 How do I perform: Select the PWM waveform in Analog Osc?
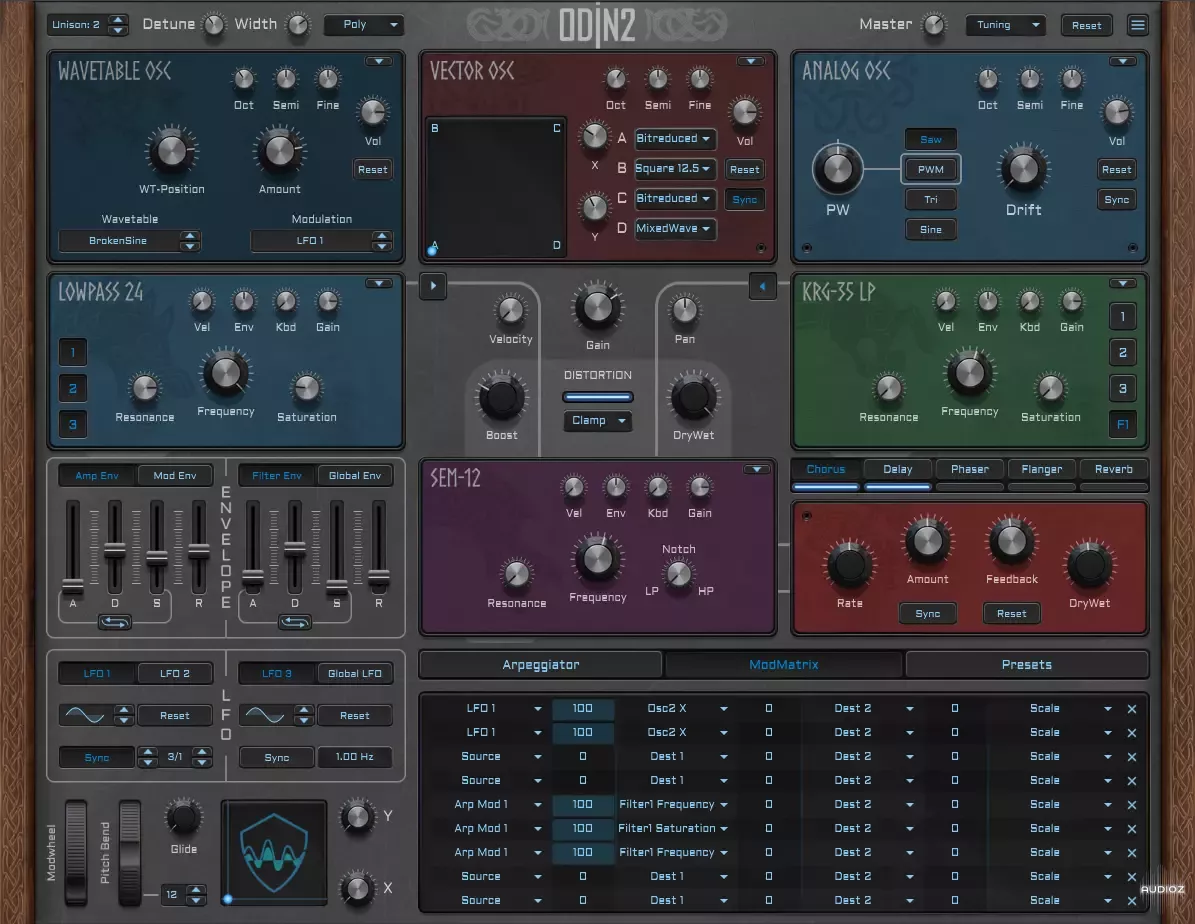pos(931,169)
